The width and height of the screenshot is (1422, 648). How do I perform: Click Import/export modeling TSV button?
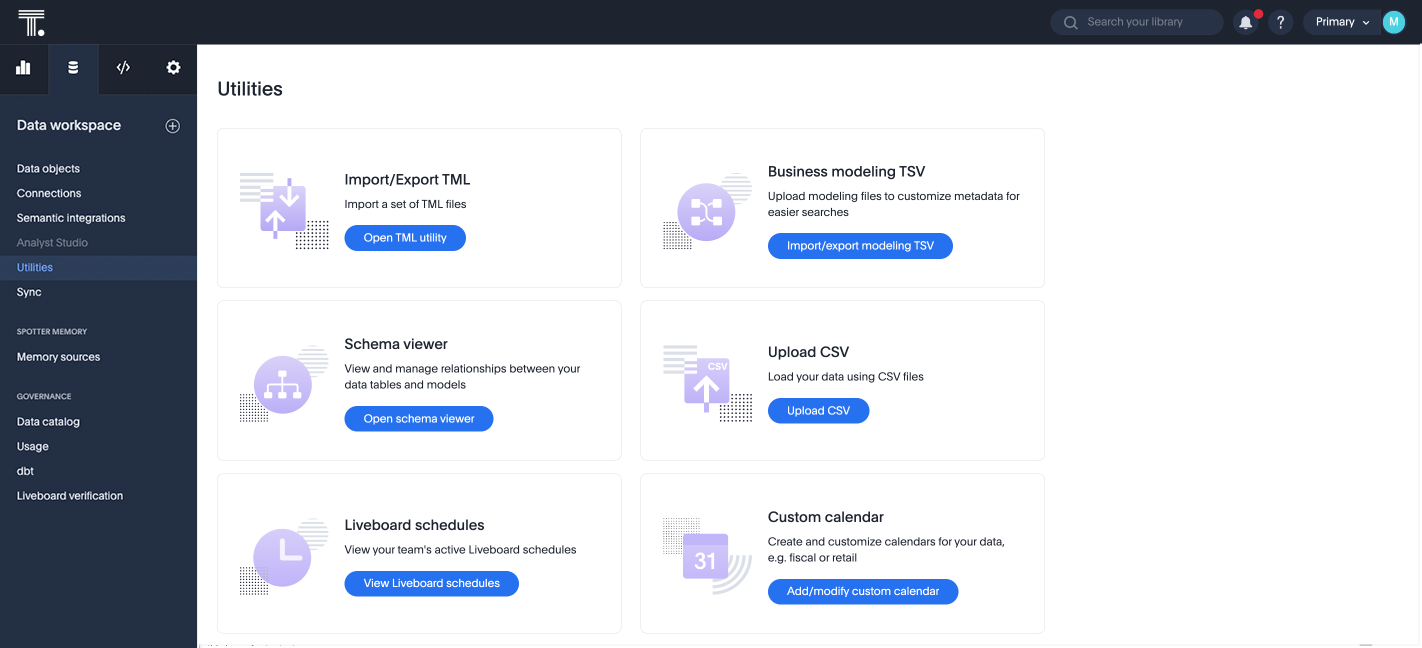(860, 246)
